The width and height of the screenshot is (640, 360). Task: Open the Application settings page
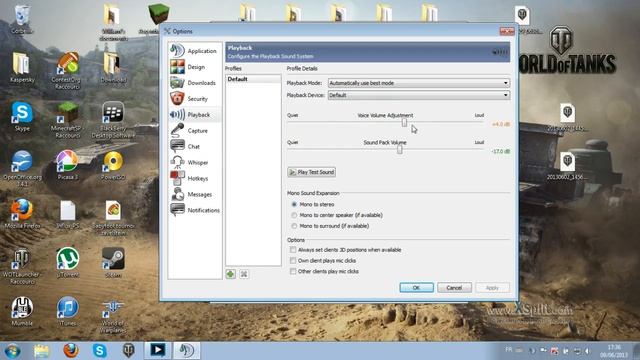click(195, 51)
